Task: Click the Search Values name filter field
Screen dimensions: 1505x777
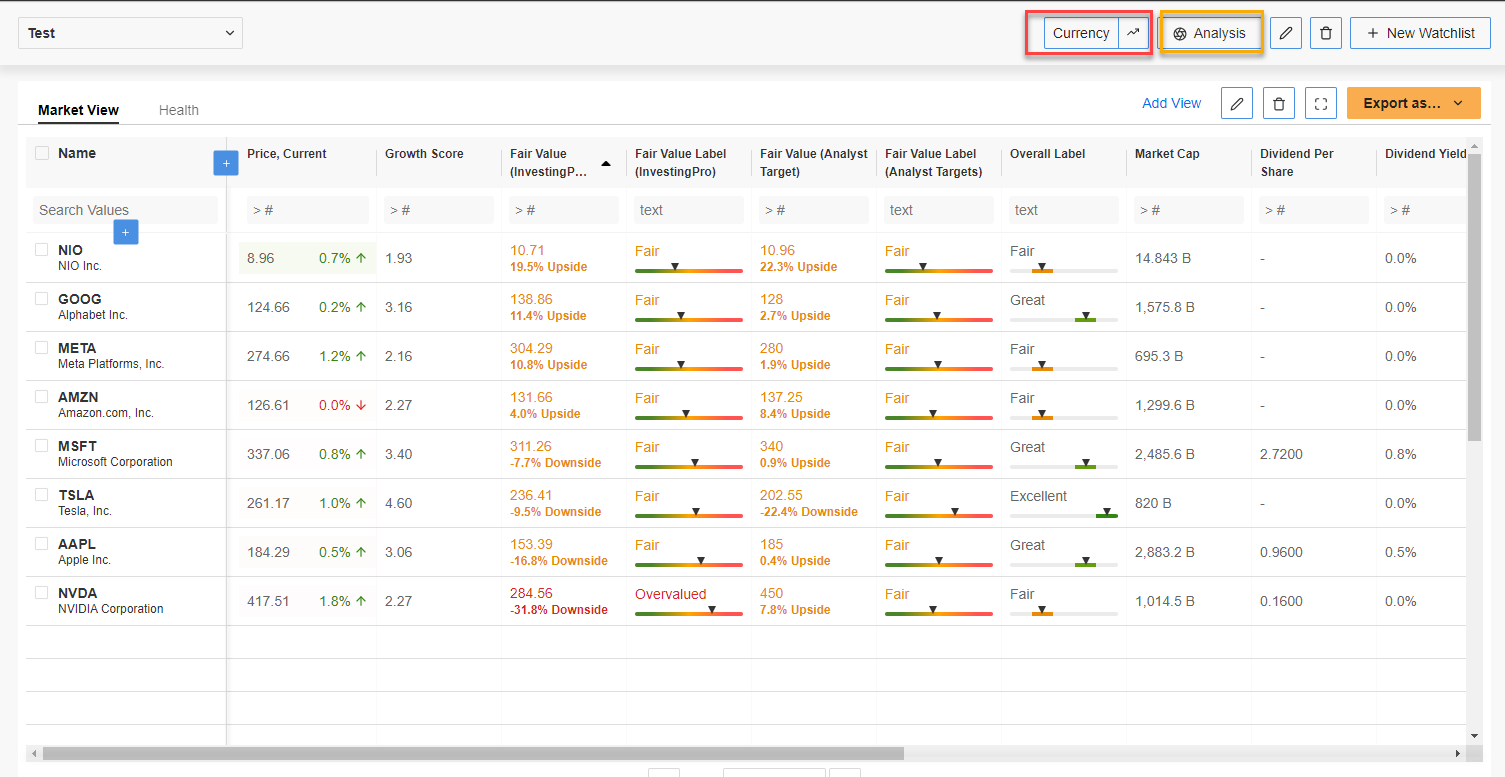Action: (125, 210)
